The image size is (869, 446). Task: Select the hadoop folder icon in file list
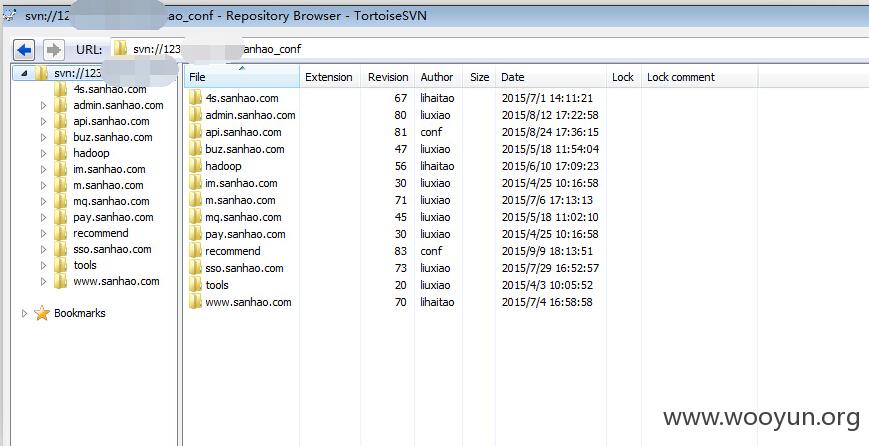tap(195, 166)
